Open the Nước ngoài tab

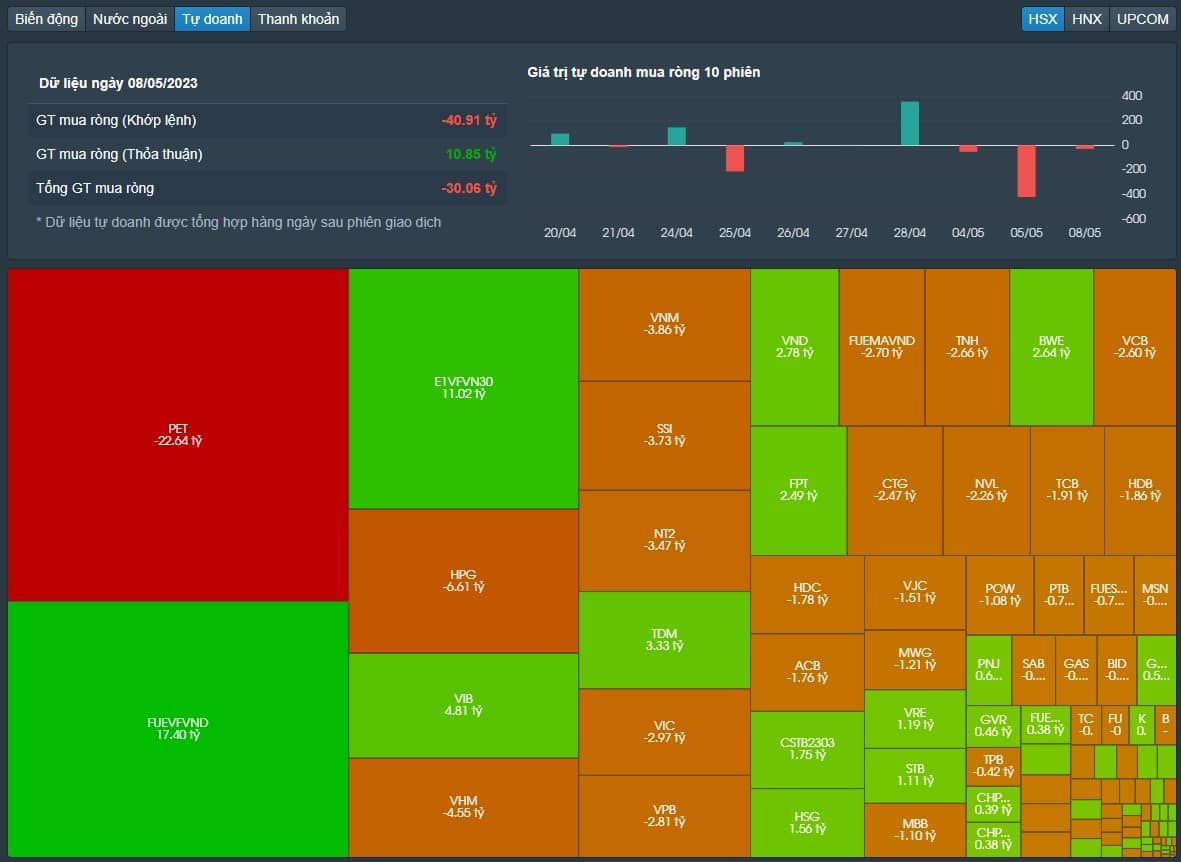point(130,19)
